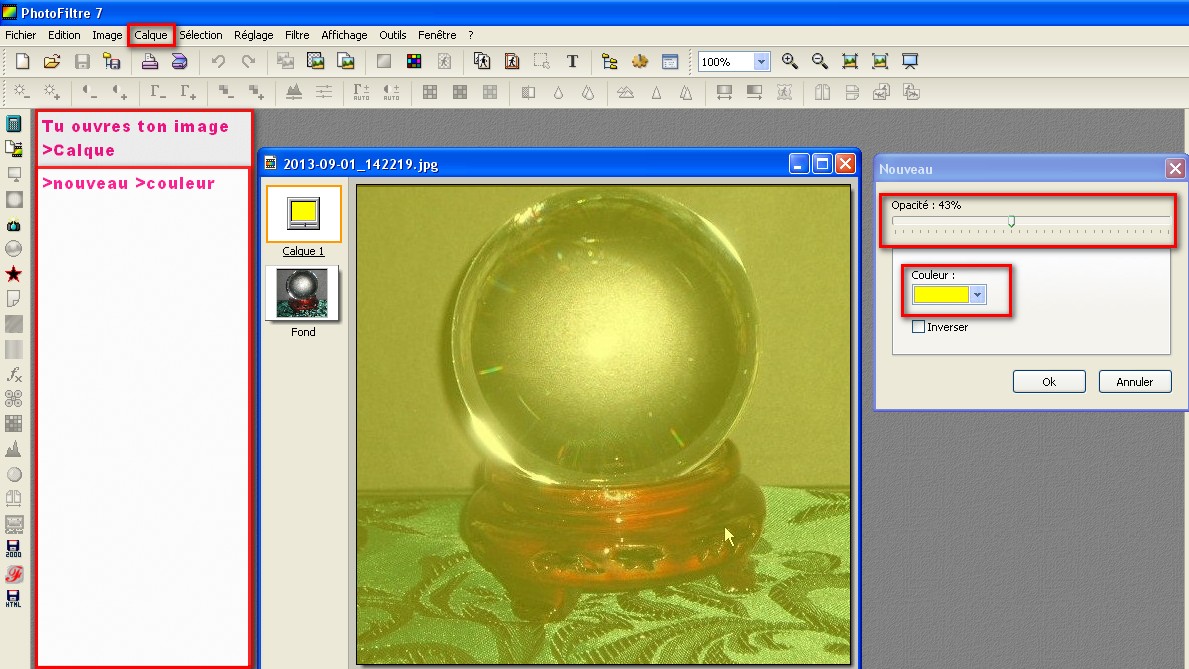Open the Filtre menu

(x=297, y=35)
